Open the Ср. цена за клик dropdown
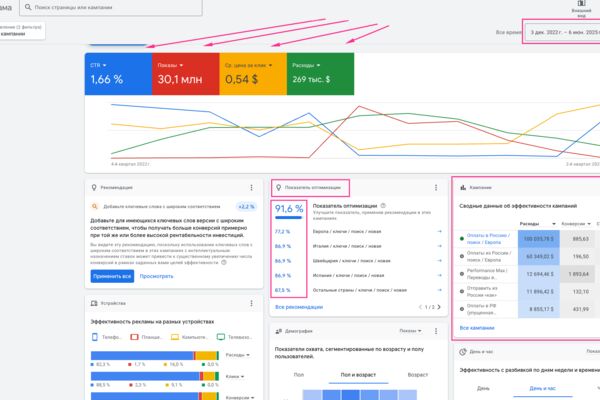 click(x=248, y=65)
